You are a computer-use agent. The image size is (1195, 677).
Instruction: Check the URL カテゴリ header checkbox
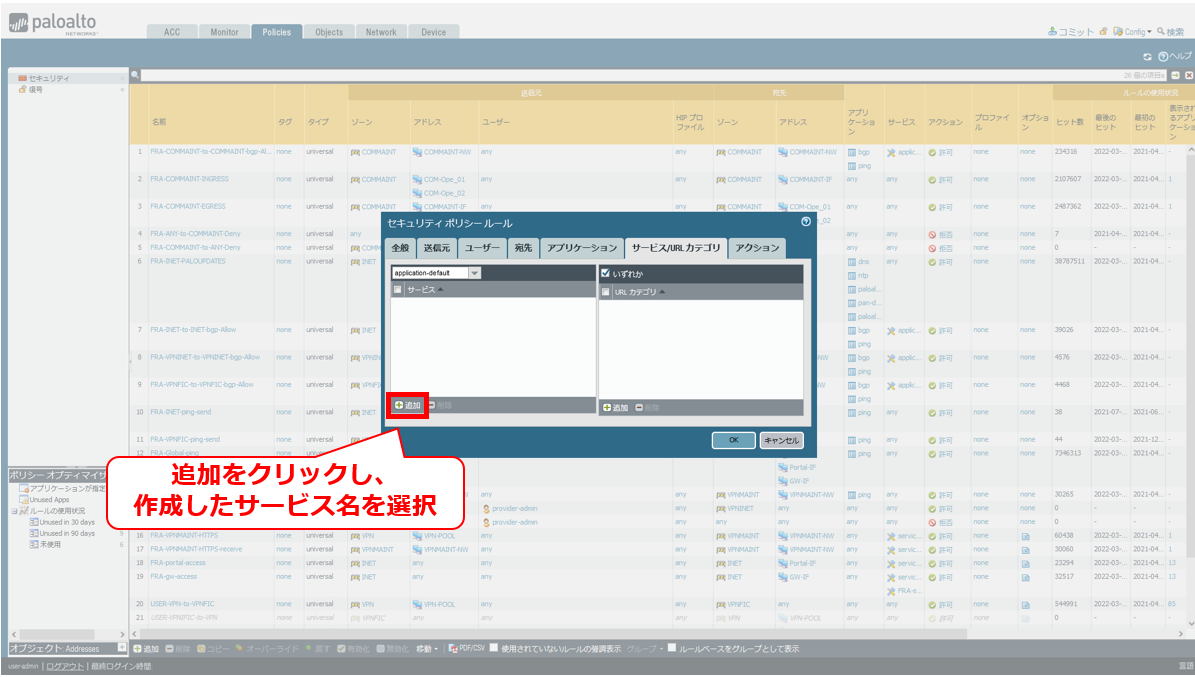pos(606,292)
